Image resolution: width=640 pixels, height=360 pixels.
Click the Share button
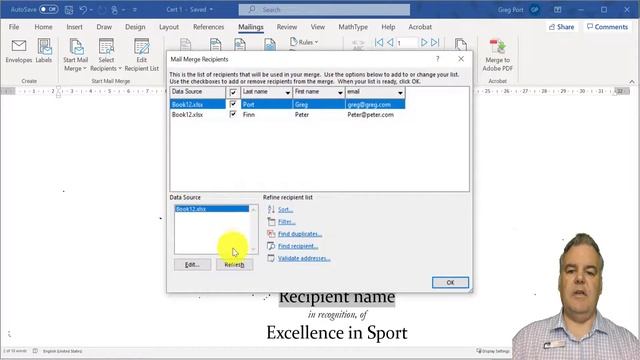click(x=562, y=27)
